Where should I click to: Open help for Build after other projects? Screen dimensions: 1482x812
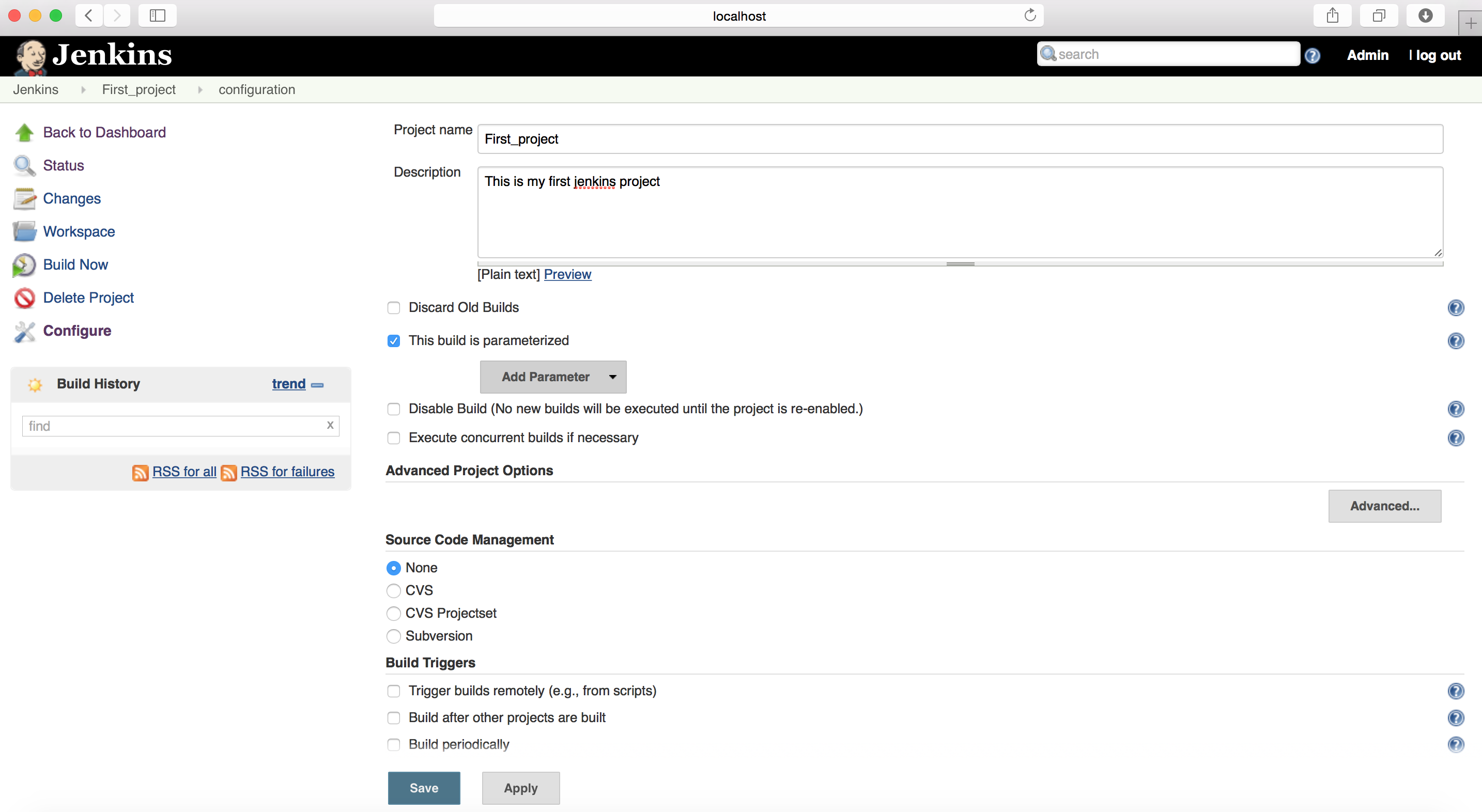[x=1456, y=717]
